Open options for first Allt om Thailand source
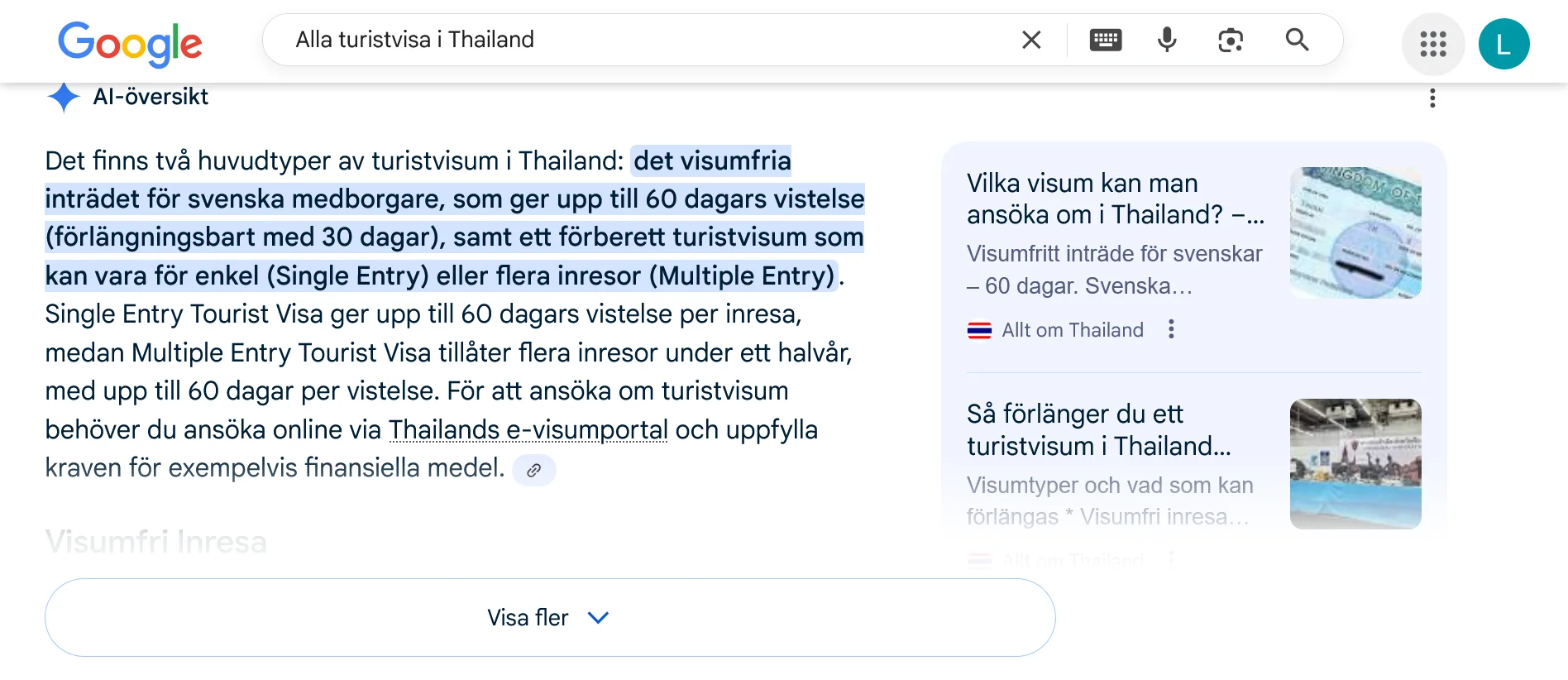1568x680 pixels. tap(1171, 329)
